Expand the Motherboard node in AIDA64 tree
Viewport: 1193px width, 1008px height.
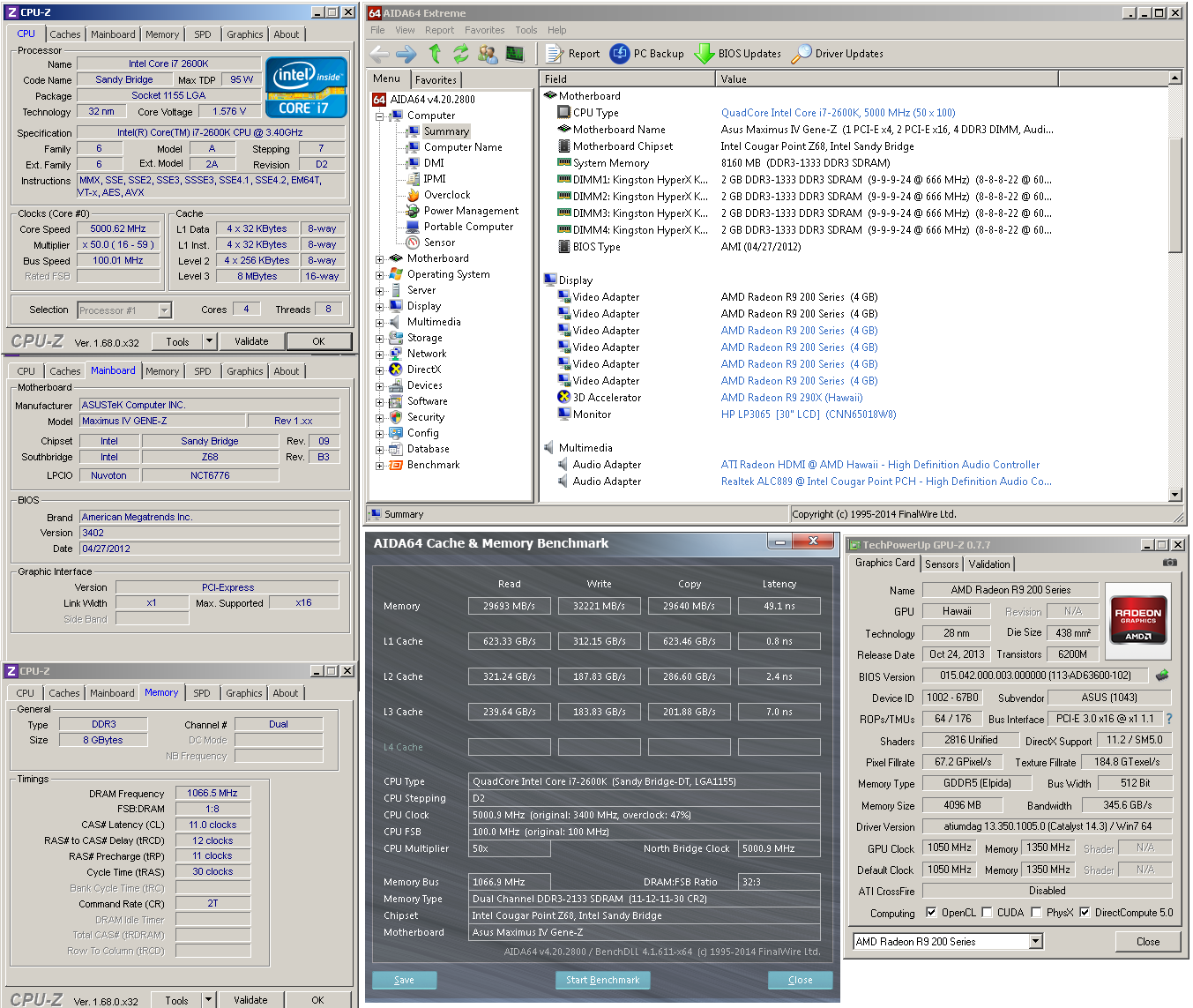(379, 258)
